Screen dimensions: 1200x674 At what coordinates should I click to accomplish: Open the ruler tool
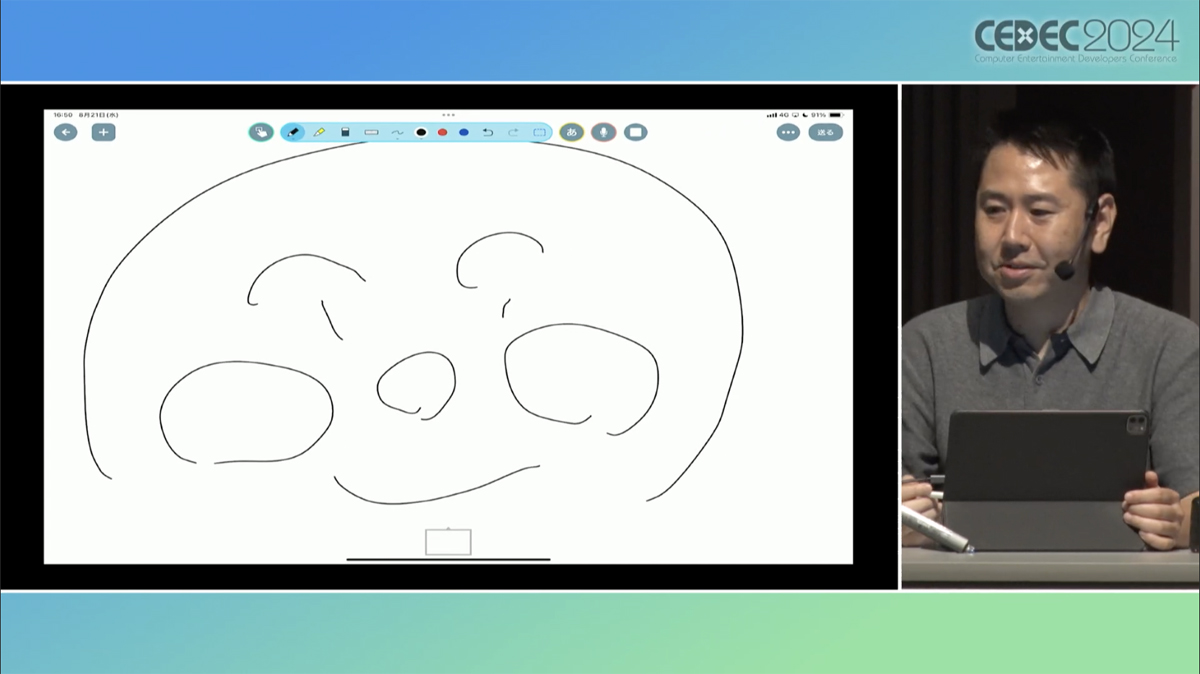(371, 132)
